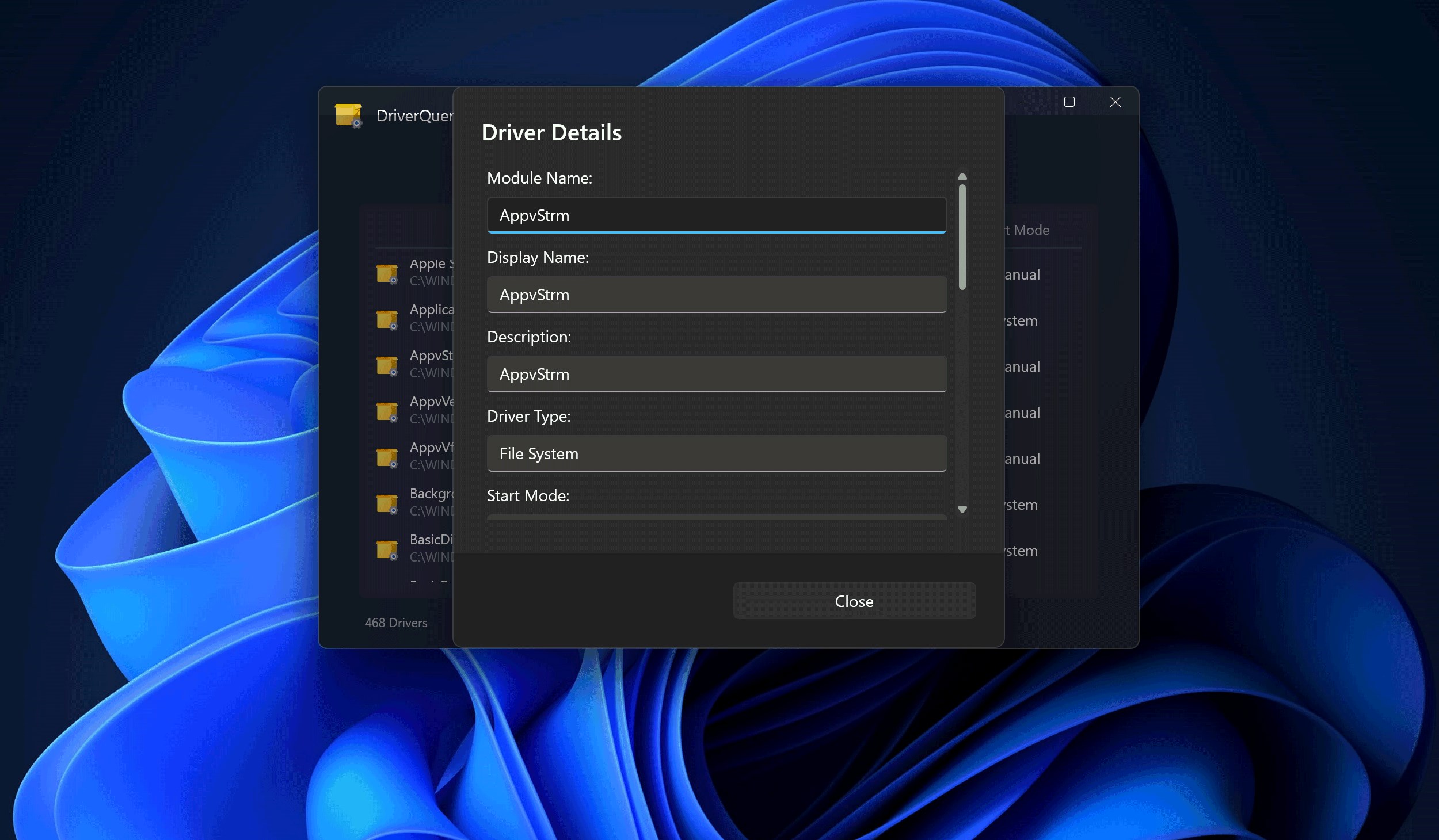Click the driver icon beside the BasicDi row

click(x=387, y=549)
